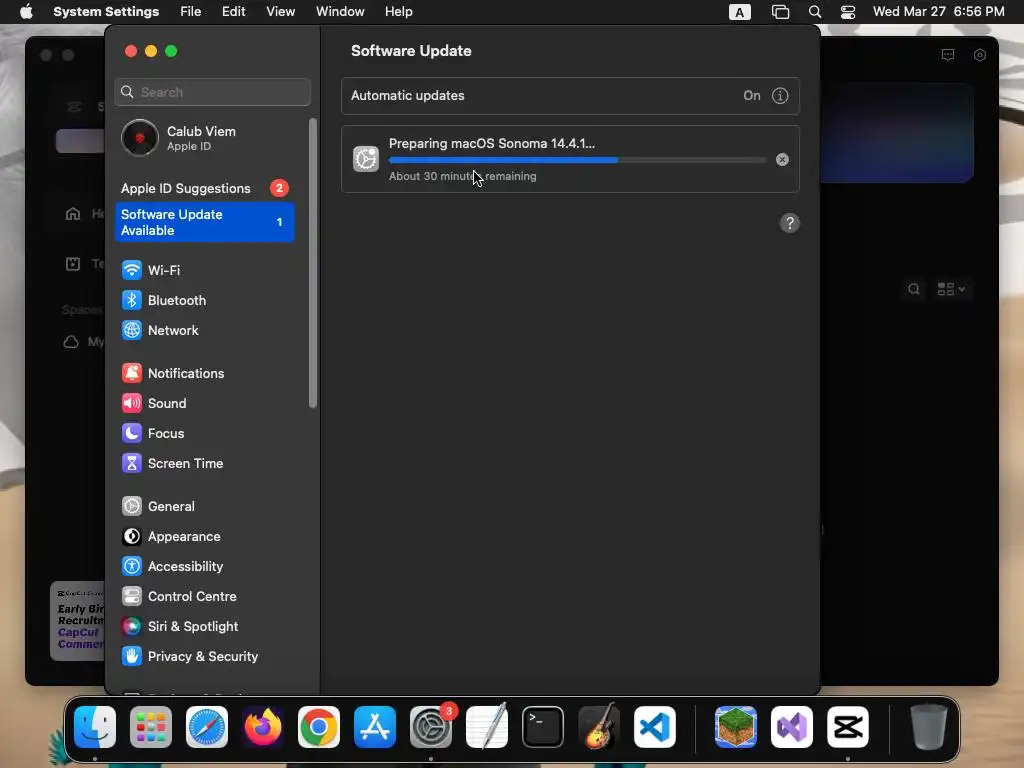Click the macOS progress bar
The image size is (1024, 768).
point(577,160)
